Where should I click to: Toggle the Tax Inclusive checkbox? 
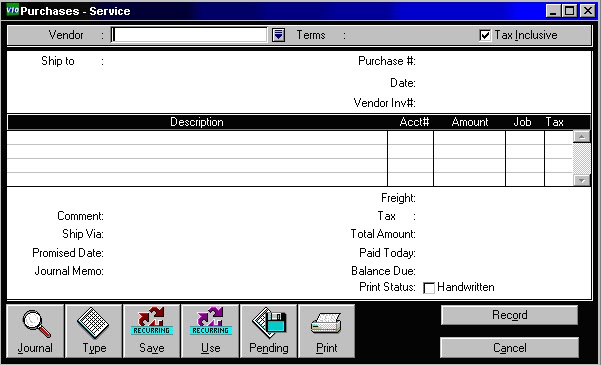485,35
